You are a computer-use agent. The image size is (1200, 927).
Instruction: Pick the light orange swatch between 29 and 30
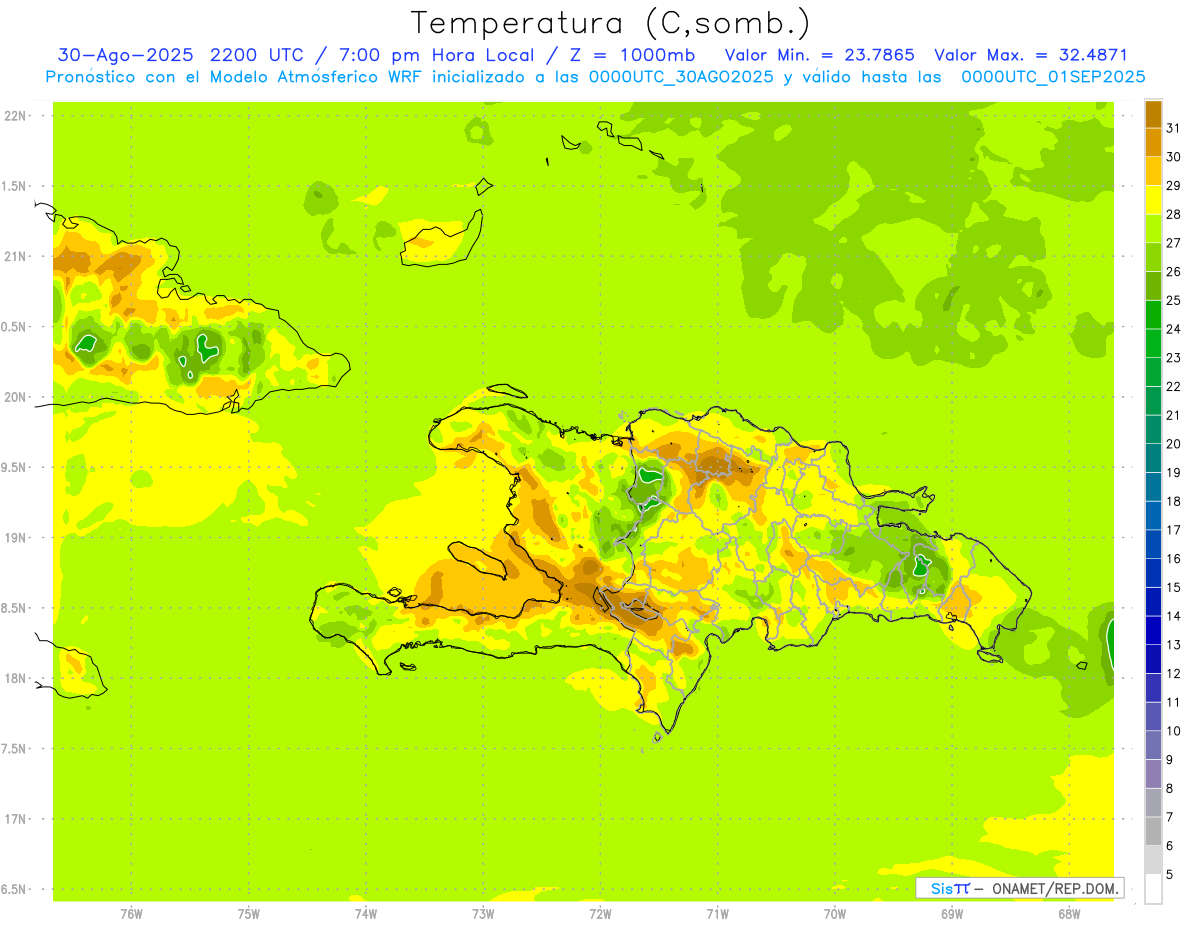click(1153, 170)
